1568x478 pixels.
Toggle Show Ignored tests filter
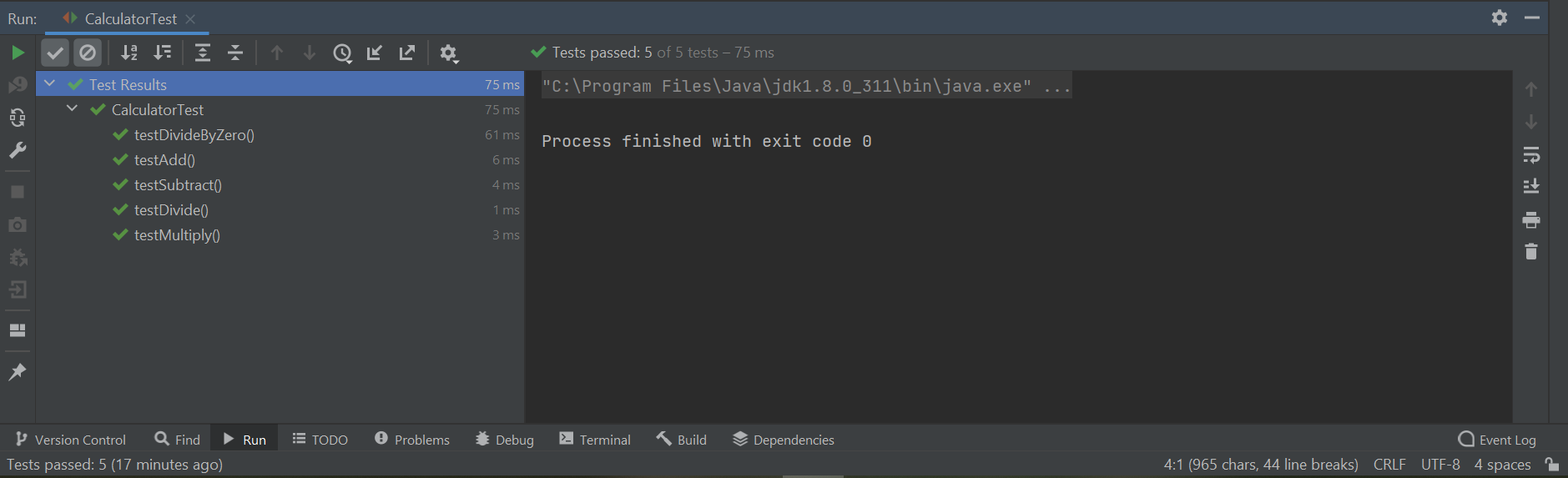point(88,53)
